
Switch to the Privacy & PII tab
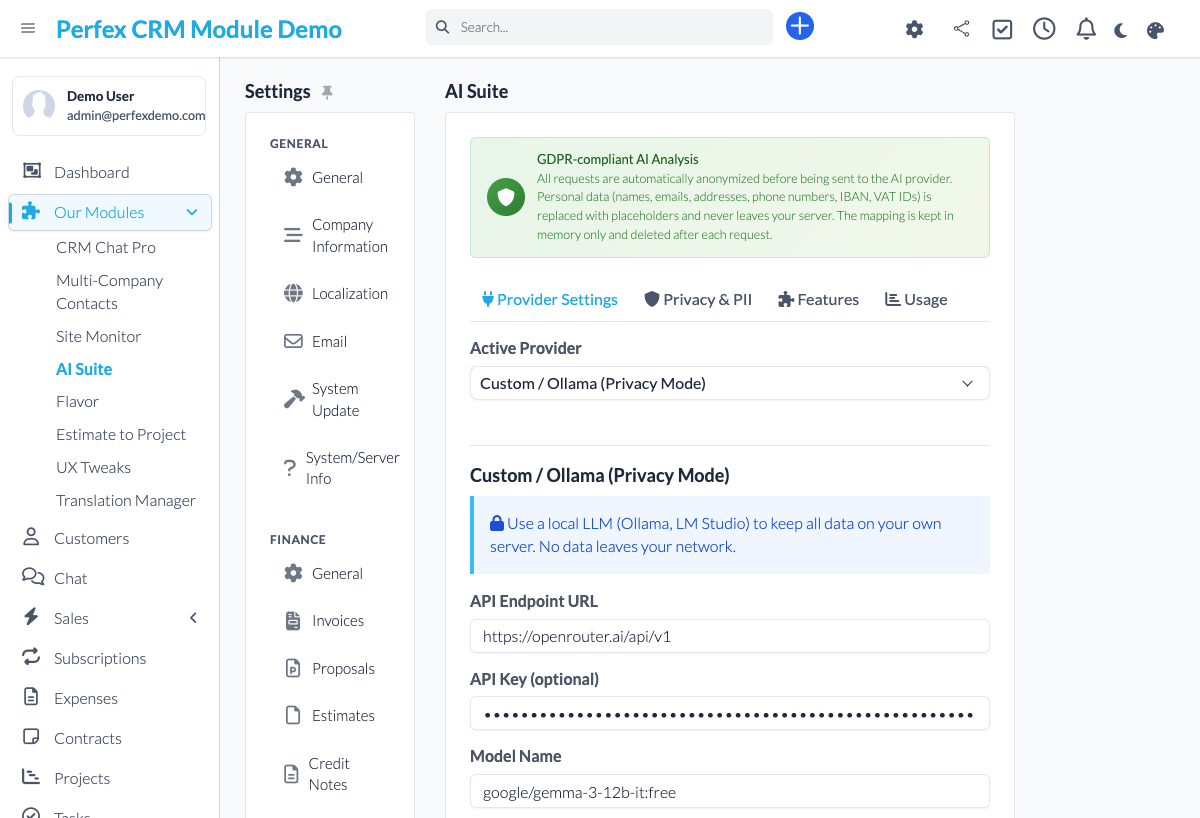click(698, 299)
